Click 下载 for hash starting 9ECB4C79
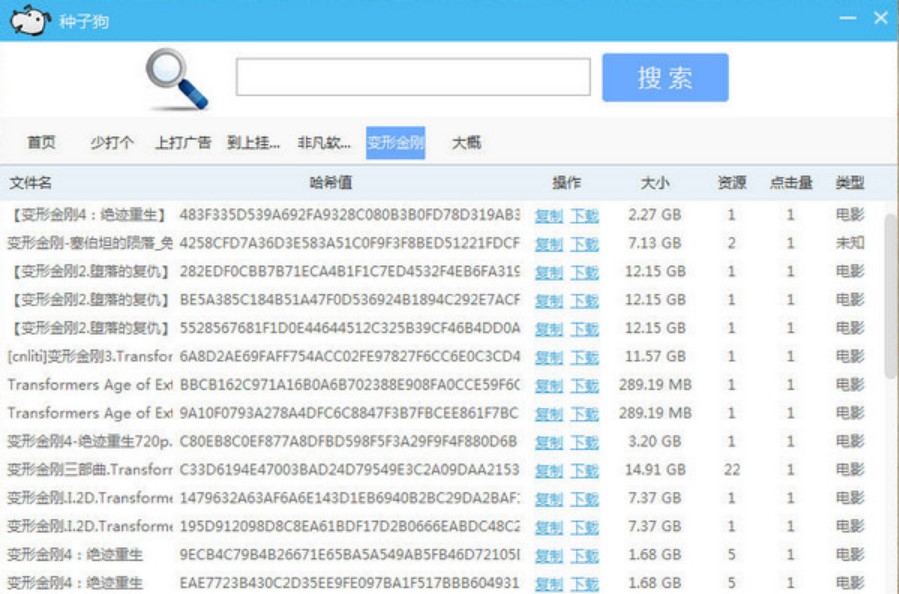The height and width of the screenshot is (594, 899). 585,556
